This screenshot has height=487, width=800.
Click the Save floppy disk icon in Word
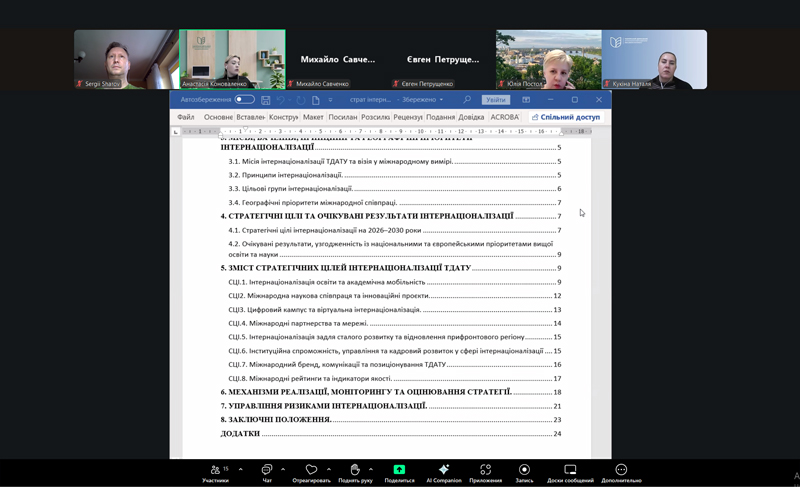click(x=265, y=100)
